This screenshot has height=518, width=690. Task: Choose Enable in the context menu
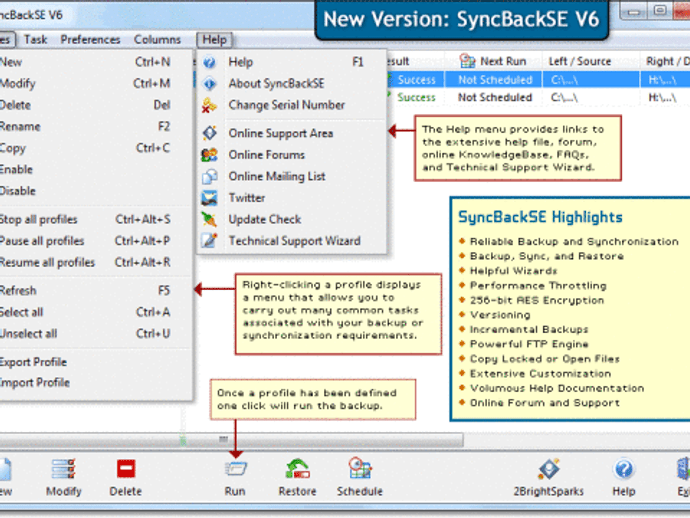[x=95, y=169]
